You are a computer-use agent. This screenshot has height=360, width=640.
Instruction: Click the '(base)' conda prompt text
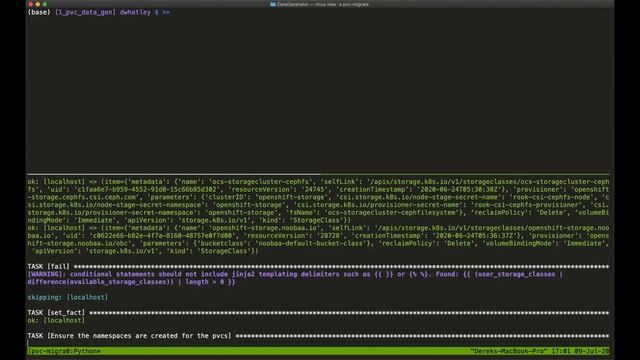click(x=39, y=12)
